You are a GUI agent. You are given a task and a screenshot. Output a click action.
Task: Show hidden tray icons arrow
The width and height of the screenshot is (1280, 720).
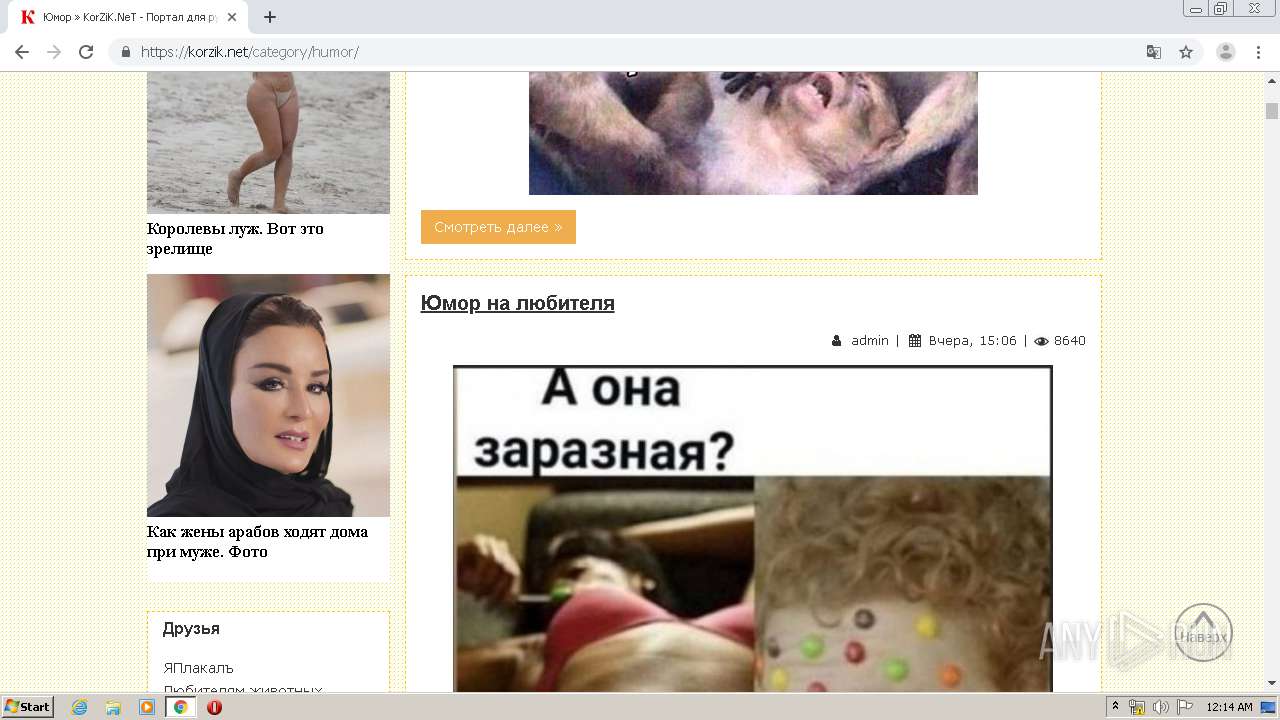1116,707
